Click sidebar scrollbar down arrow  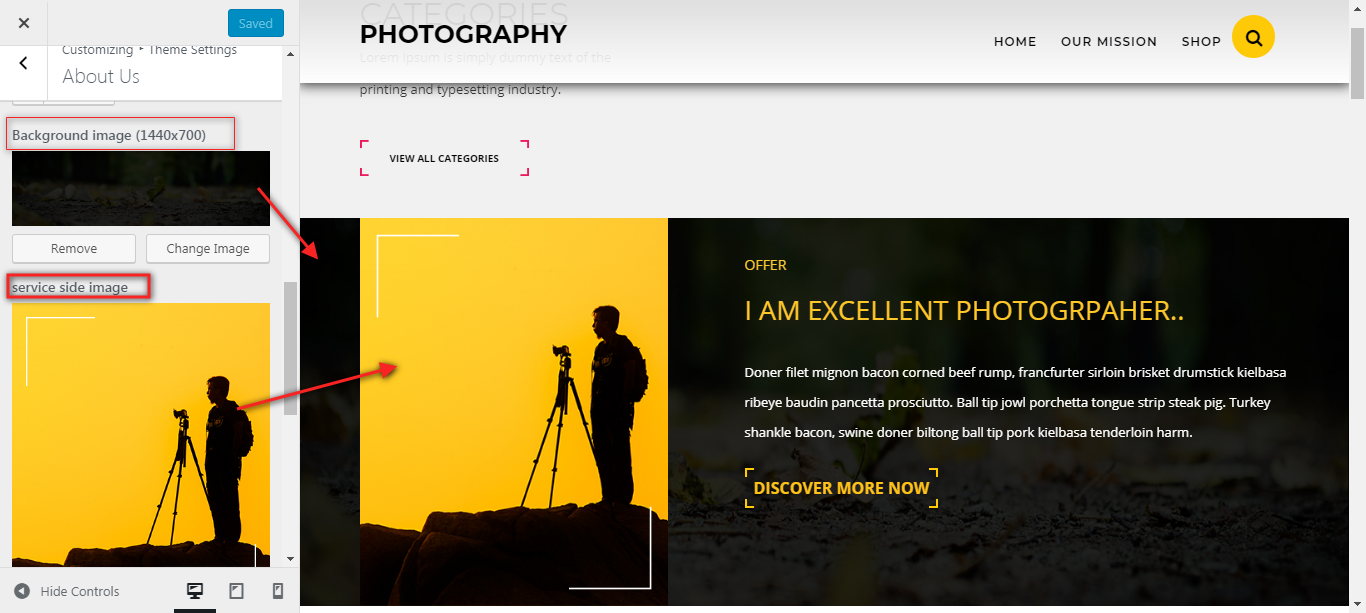coord(291,559)
